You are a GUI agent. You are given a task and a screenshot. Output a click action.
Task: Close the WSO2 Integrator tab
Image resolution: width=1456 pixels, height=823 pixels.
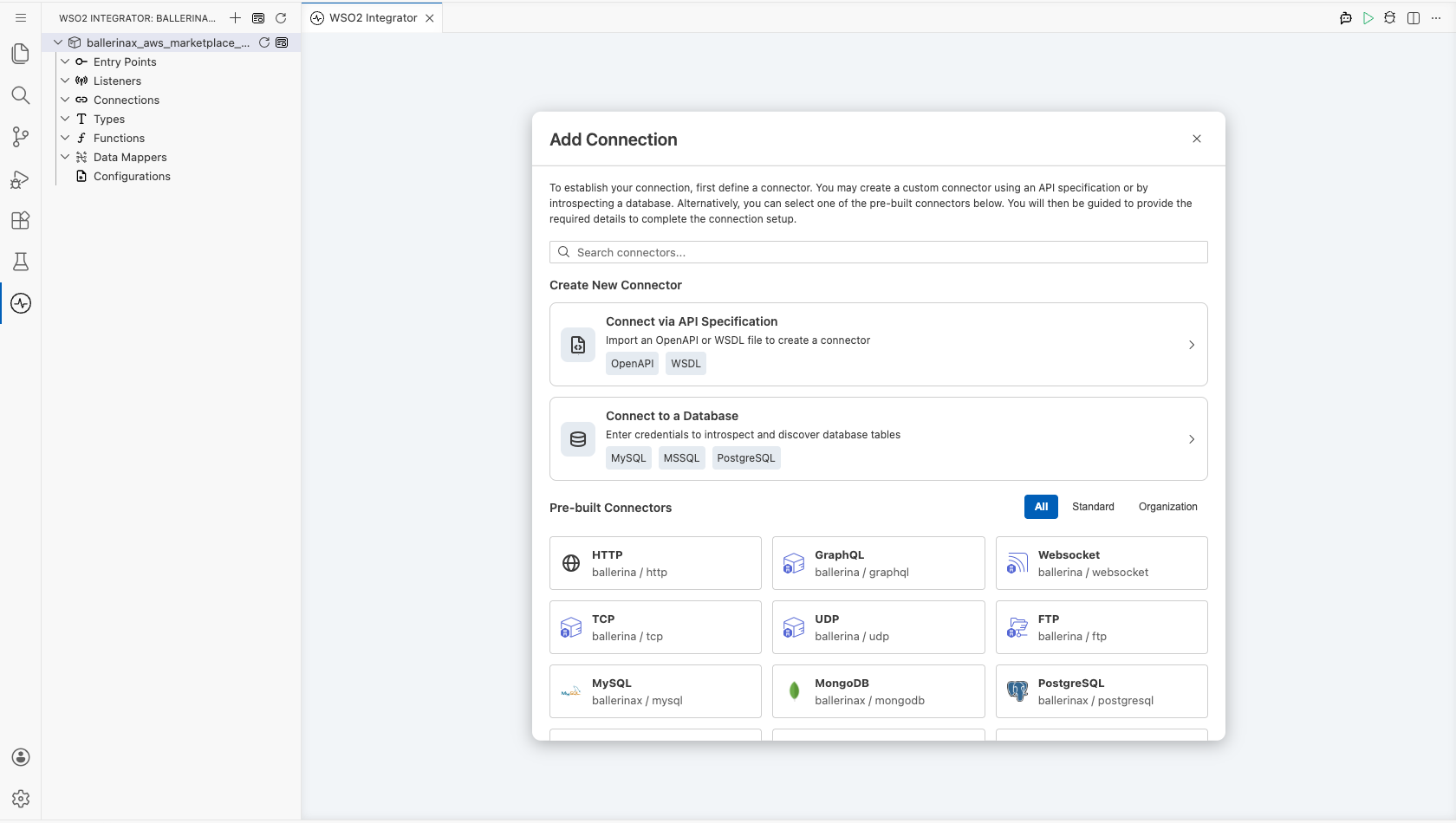(430, 18)
